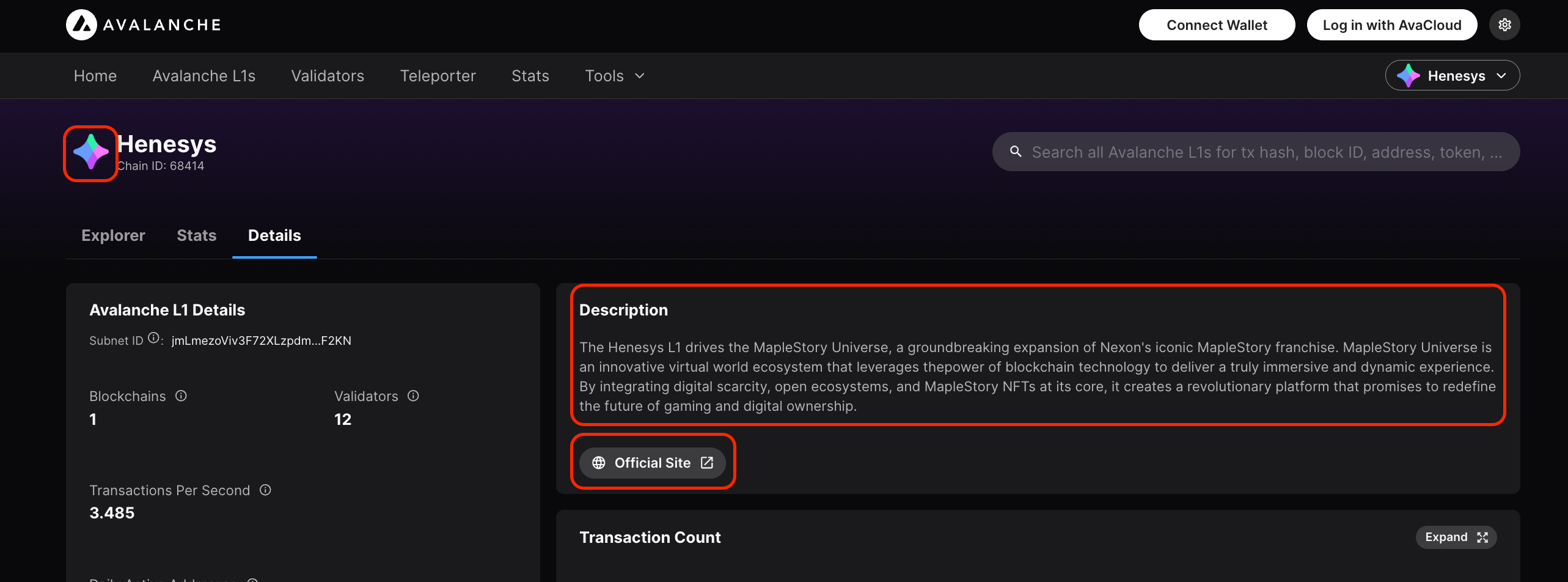Select the Details tab
Viewport: 1568px width, 582px height.
pyautogui.click(x=274, y=236)
